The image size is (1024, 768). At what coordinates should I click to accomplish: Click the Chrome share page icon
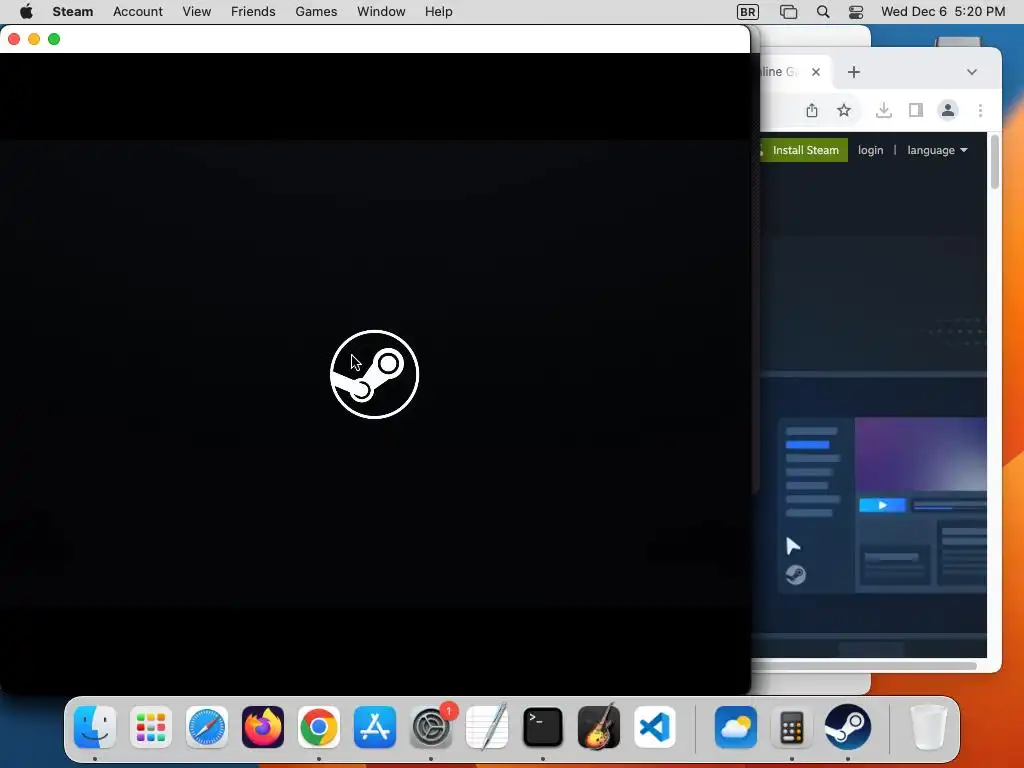(x=812, y=110)
